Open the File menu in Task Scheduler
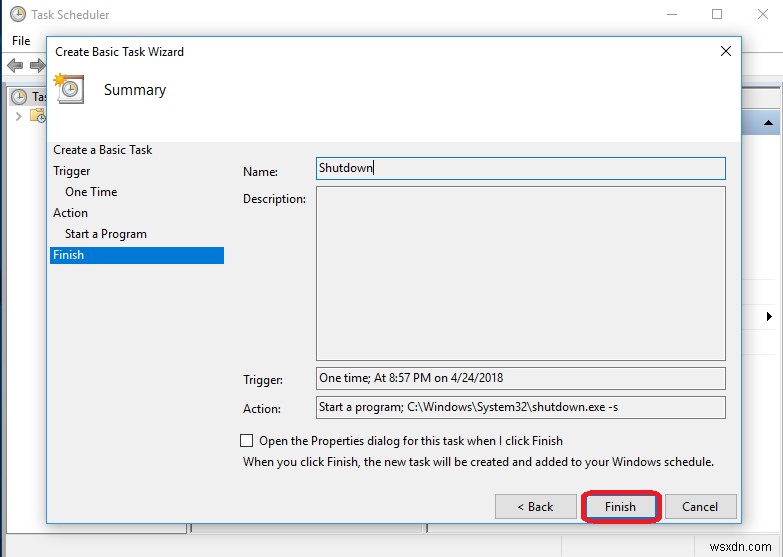This screenshot has height=557, width=783. point(21,40)
